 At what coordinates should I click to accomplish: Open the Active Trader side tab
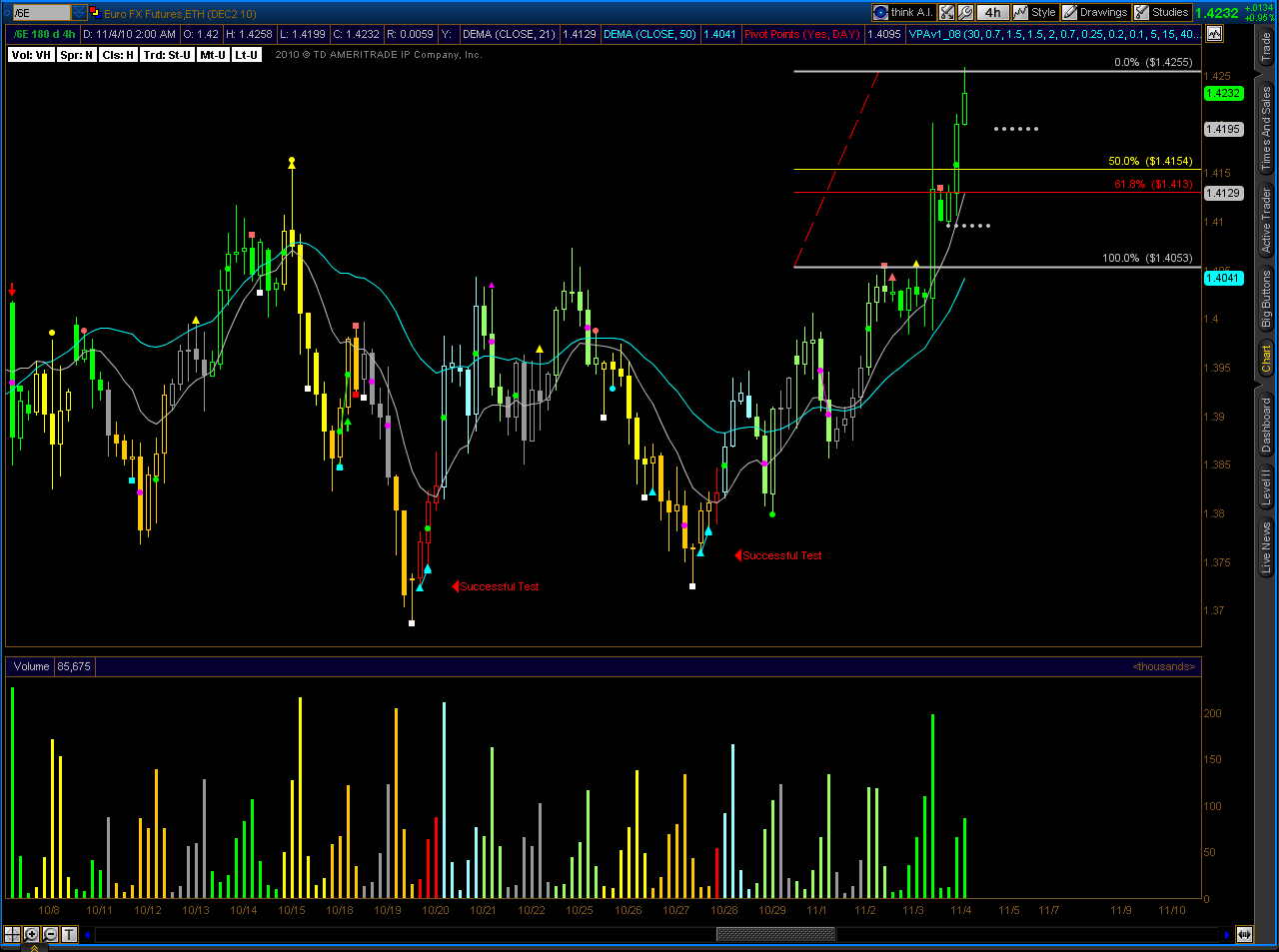click(x=1266, y=220)
